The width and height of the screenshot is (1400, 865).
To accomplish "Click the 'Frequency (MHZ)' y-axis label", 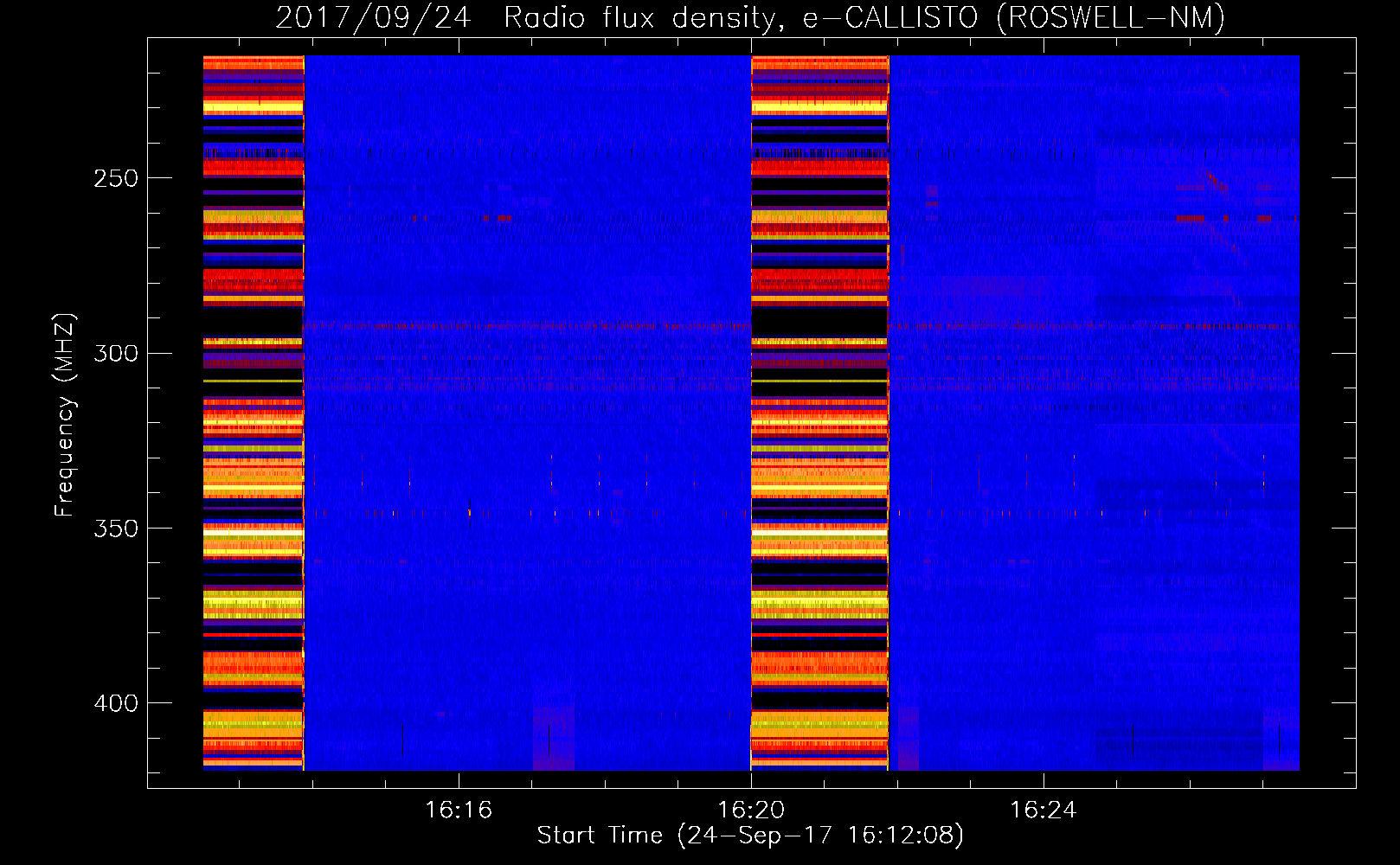I will click(x=65, y=414).
